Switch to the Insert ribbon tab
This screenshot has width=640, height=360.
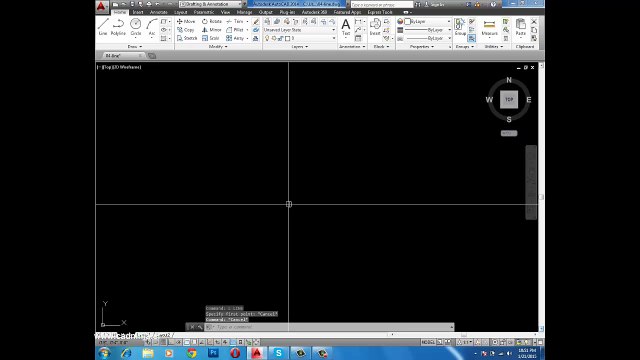point(138,12)
